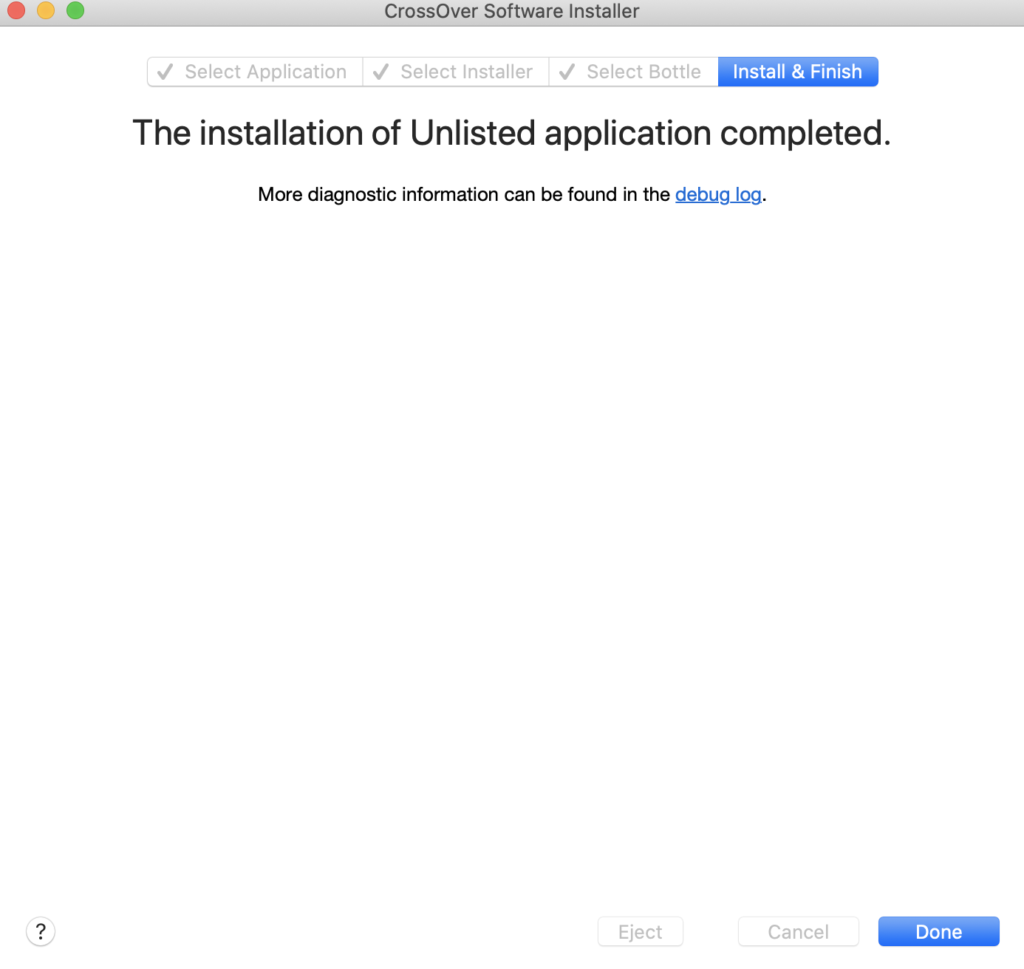Click the green full-screen window button
This screenshot has width=1024, height=969.
point(75,12)
